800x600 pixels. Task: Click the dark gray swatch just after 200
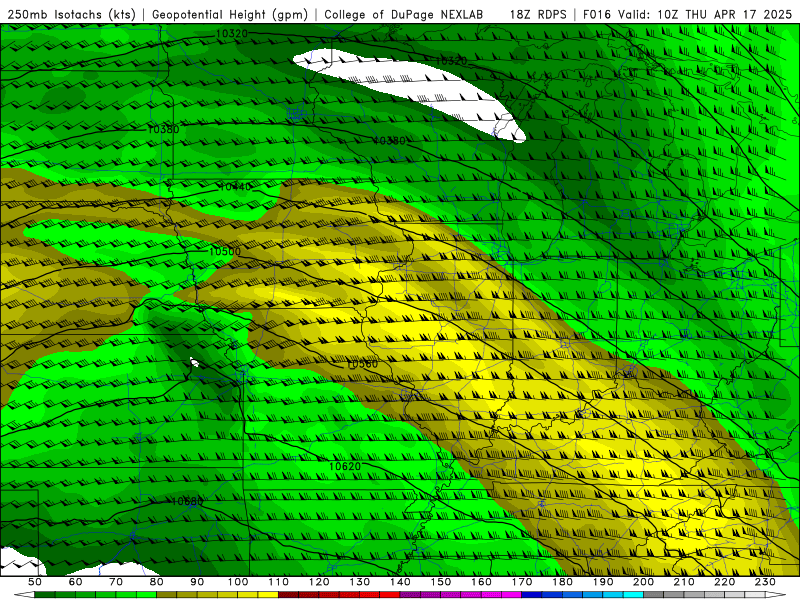(654, 595)
